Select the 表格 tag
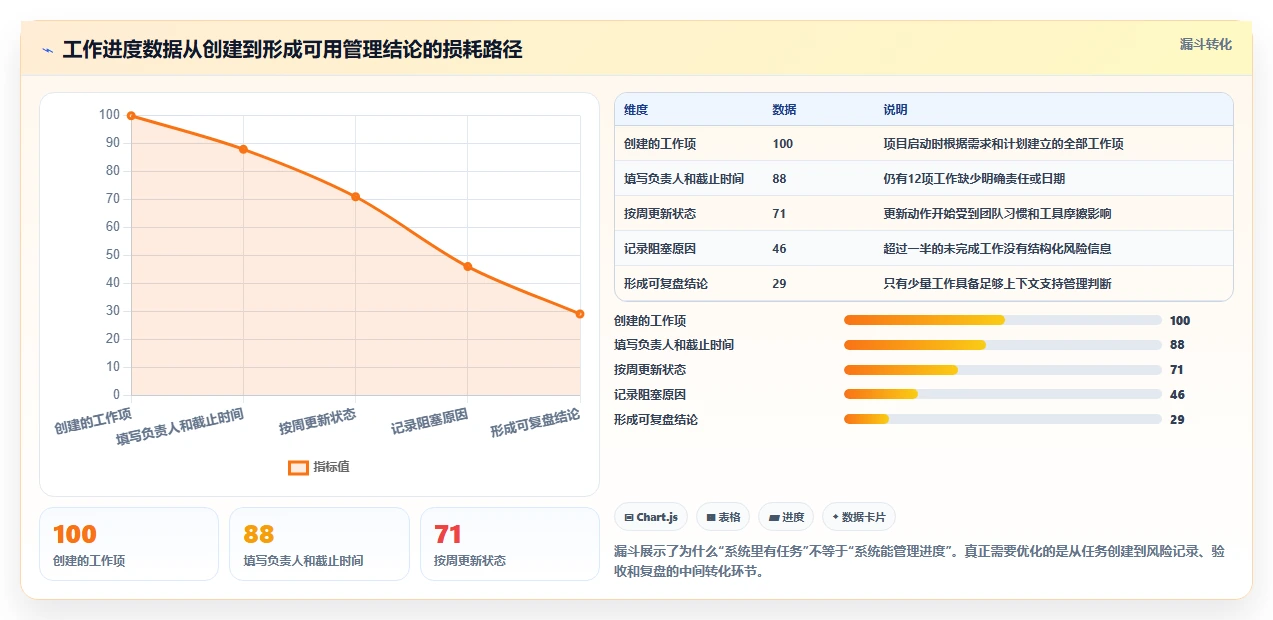Screen dimensions: 1273x620 pos(723,517)
